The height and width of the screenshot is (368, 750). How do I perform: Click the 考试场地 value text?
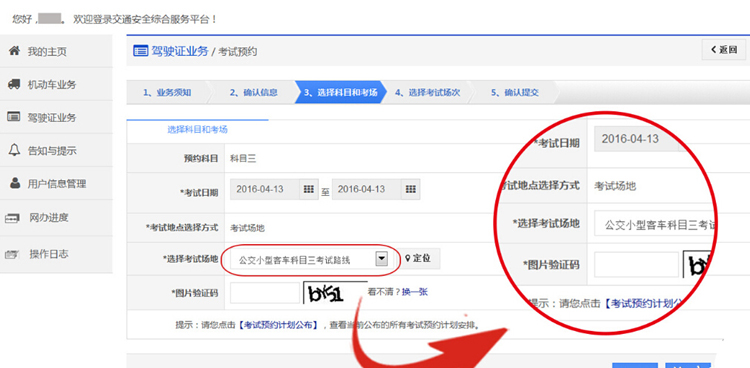247,228
